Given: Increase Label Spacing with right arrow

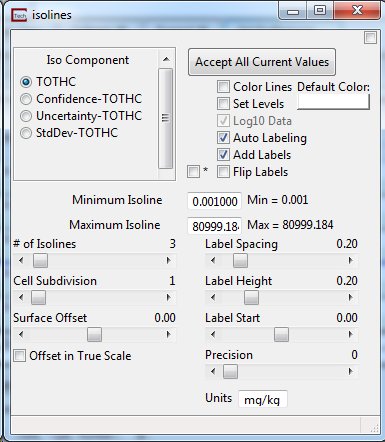Looking at the screenshot, I should [350, 260].
